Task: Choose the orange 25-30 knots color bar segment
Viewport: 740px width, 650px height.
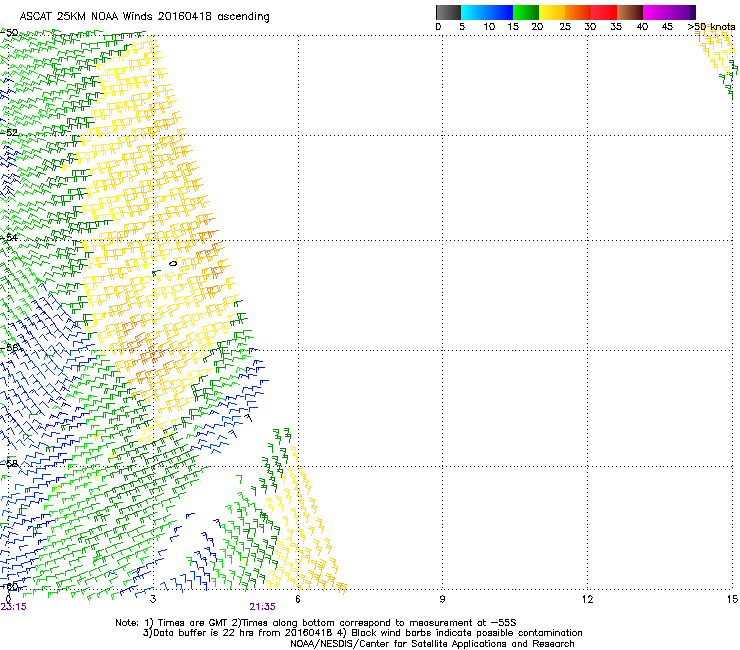Action: (578, 12)
